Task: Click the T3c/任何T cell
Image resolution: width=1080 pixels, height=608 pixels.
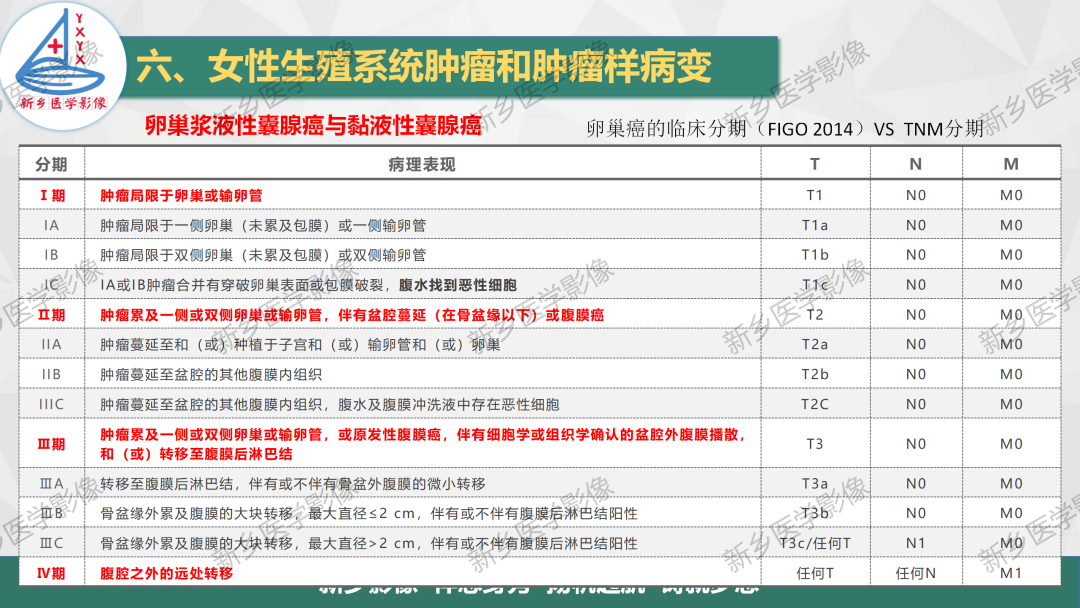Action: coord(815,543)
